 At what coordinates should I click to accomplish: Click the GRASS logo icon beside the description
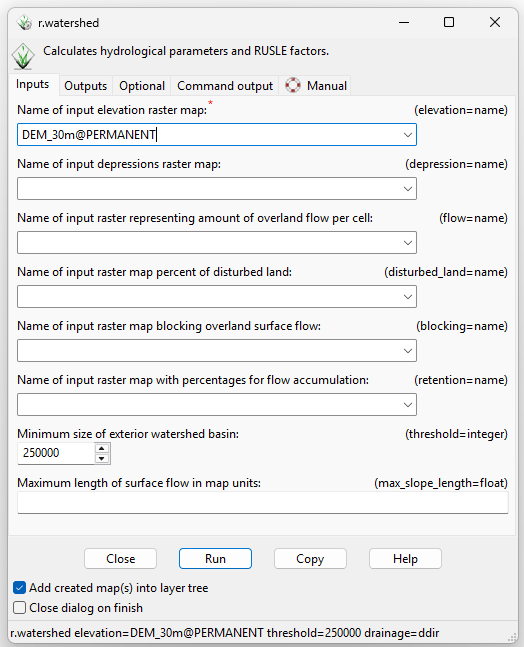(23, 56)
